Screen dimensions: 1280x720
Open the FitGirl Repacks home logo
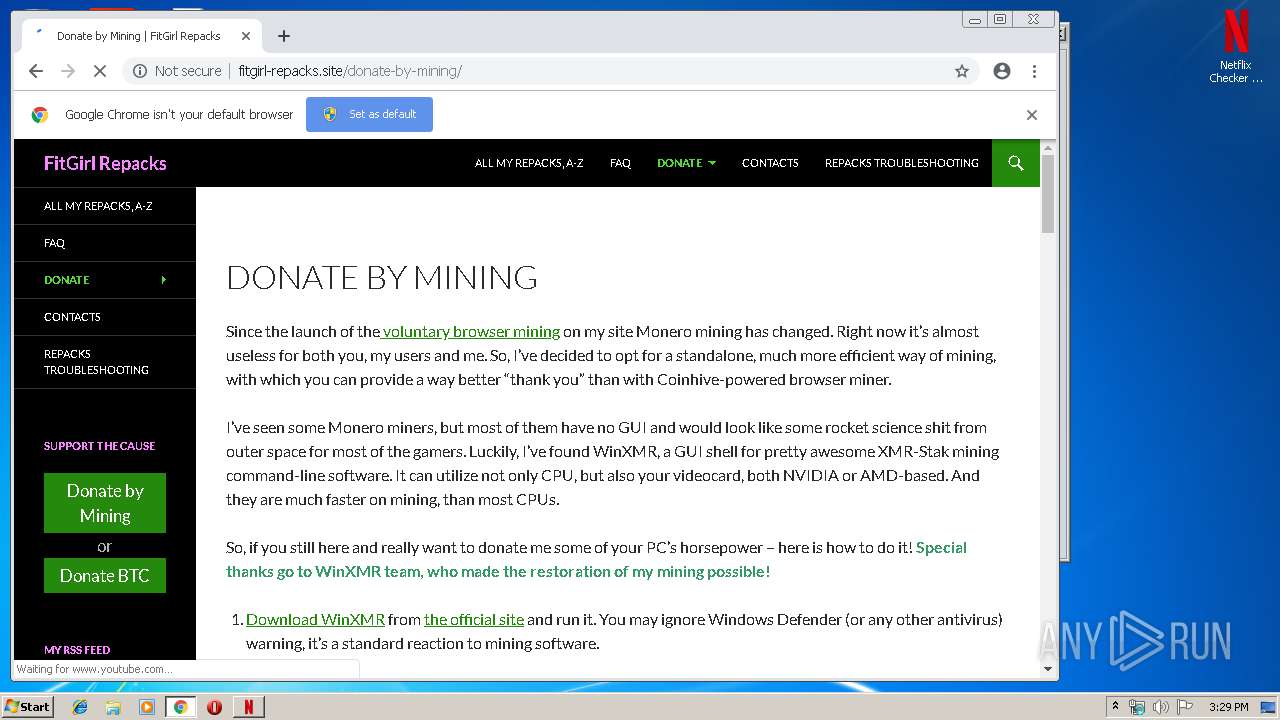pyautogui.click(x=105, y=163)
